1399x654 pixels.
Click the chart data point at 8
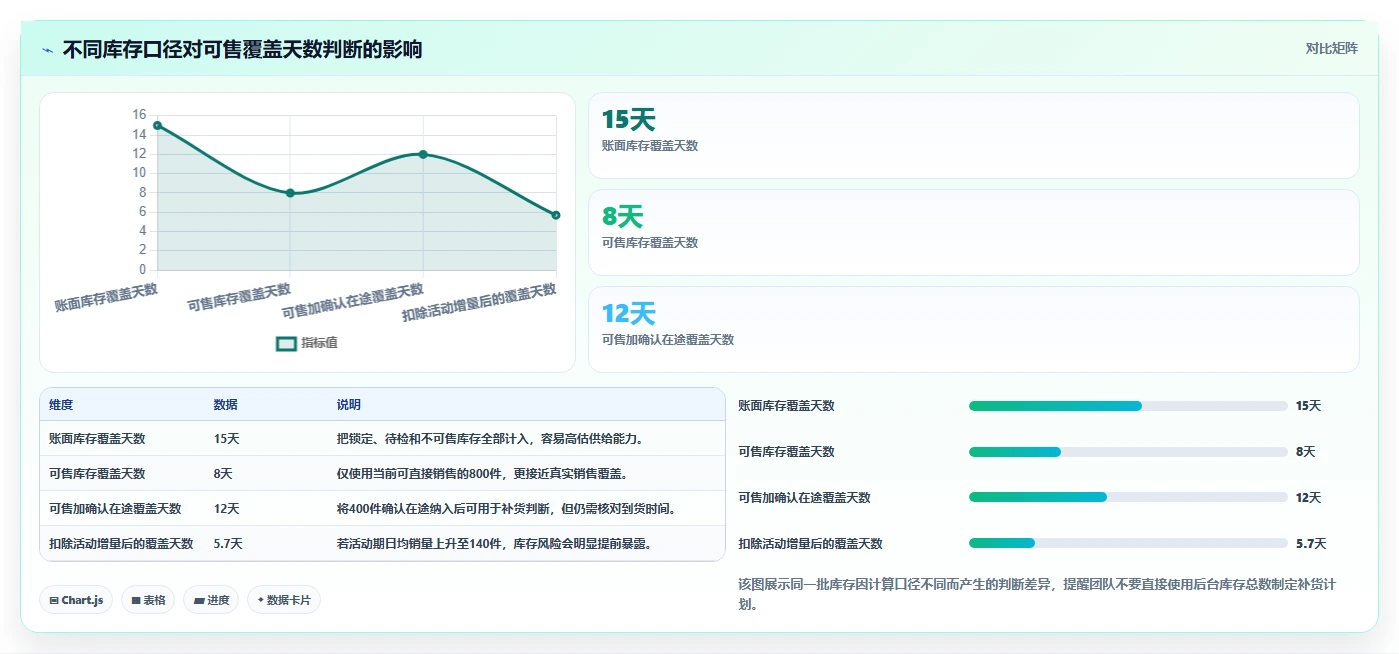pyautogui.click(x=290, y=193)
